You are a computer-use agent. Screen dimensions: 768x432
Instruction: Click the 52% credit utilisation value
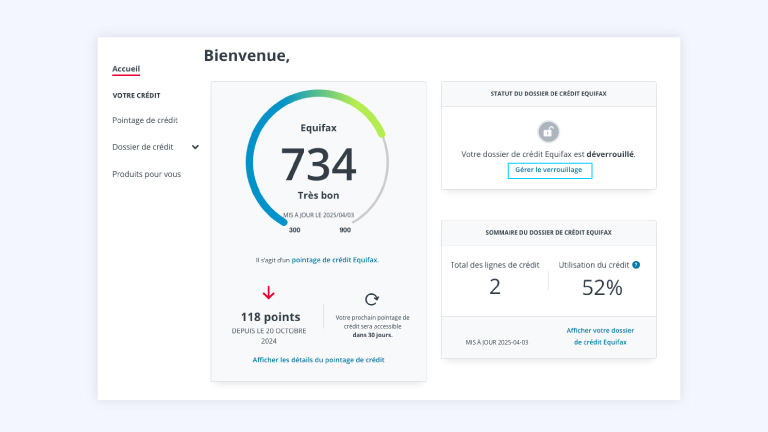coord(602,288)
